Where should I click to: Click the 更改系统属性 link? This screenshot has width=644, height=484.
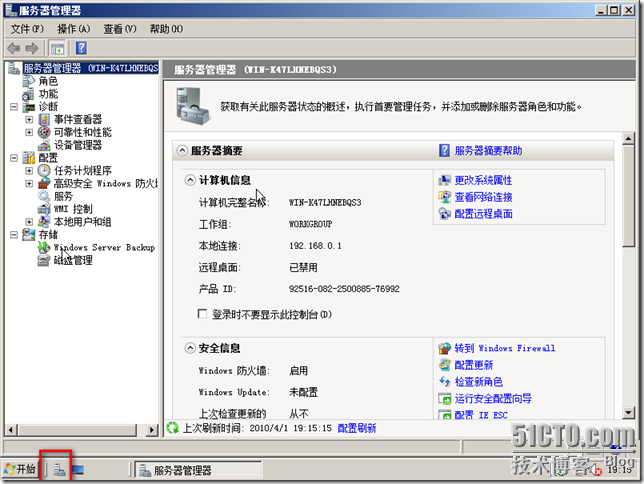483,180
